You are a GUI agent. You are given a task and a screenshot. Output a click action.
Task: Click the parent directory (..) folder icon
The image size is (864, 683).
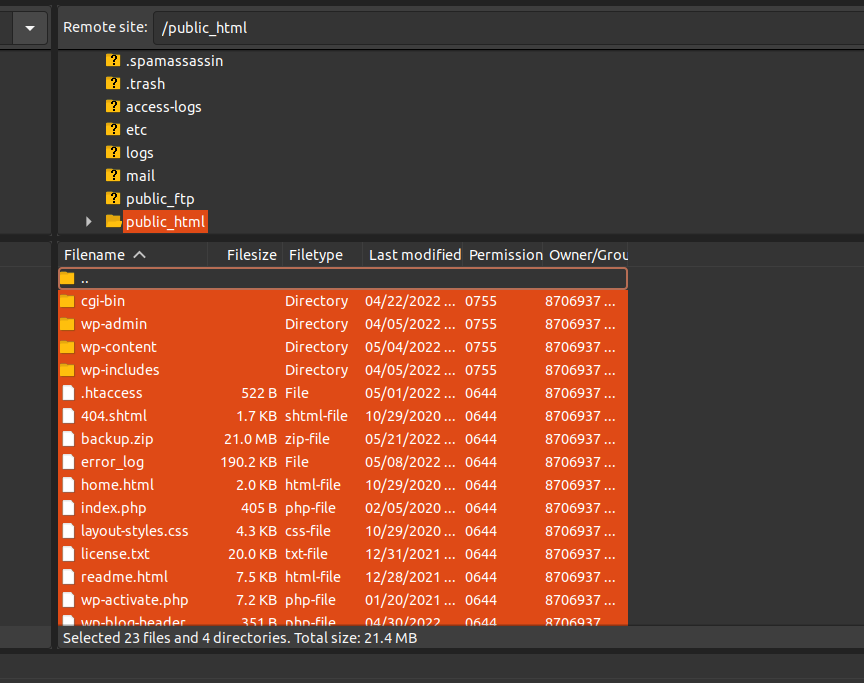(67, 278)
